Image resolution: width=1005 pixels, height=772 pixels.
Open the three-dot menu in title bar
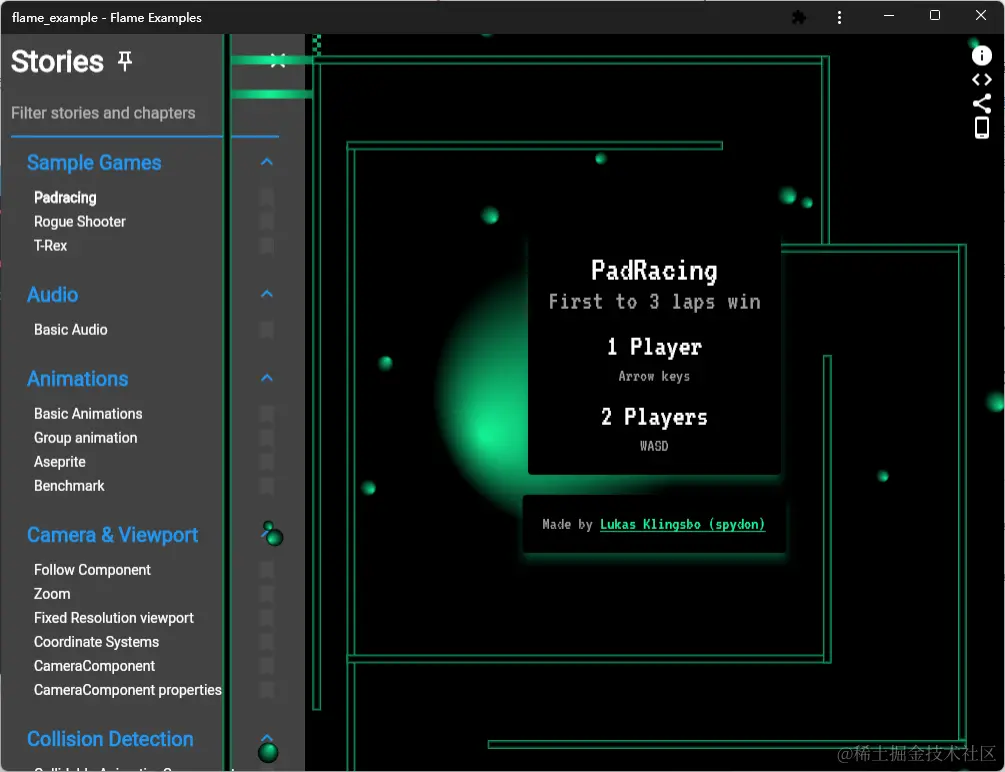click(x=839, y=17)
